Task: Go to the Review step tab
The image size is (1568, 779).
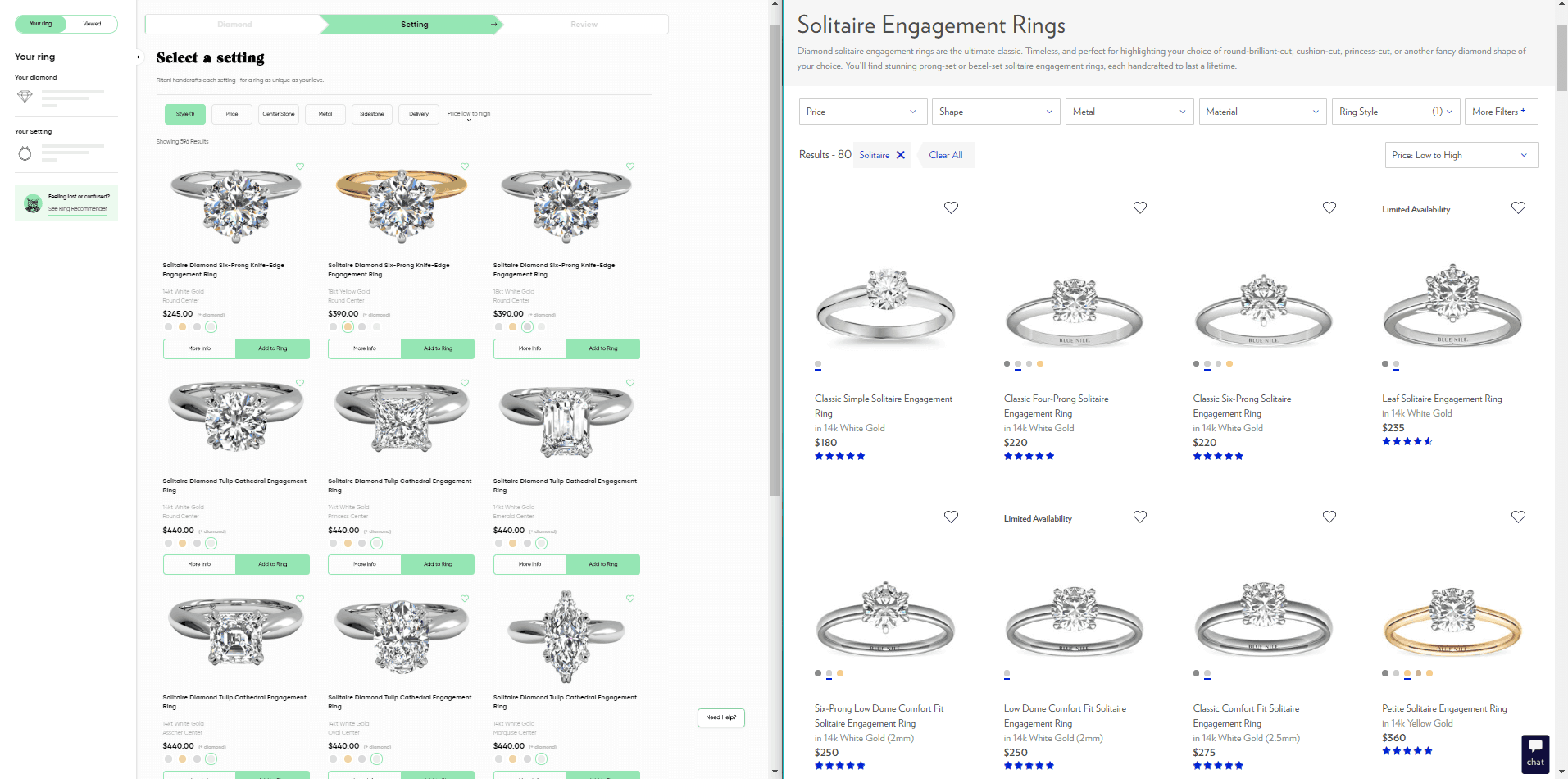Action: [x=584, y=25]
